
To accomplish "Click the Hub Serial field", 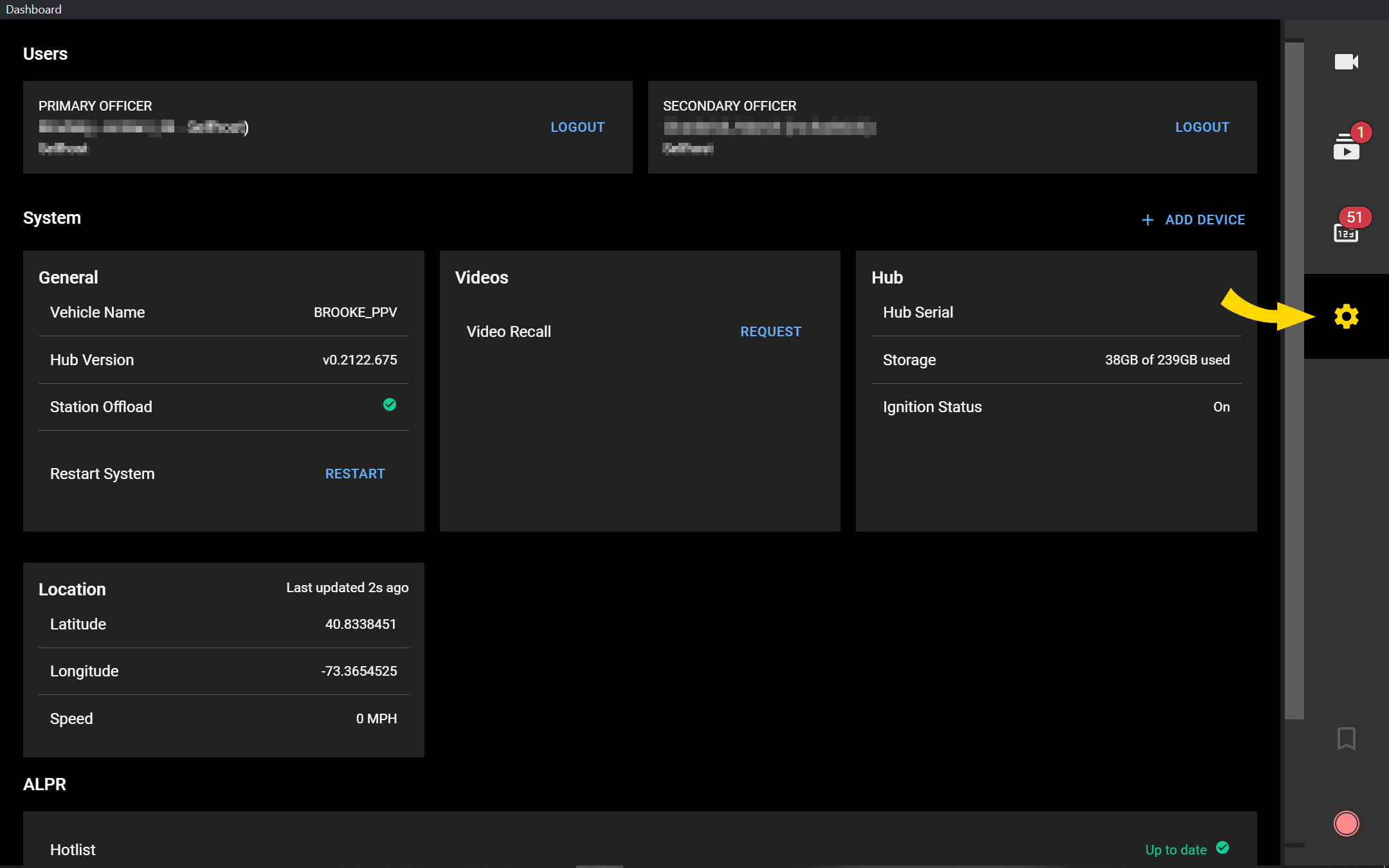I will (918, 312).
